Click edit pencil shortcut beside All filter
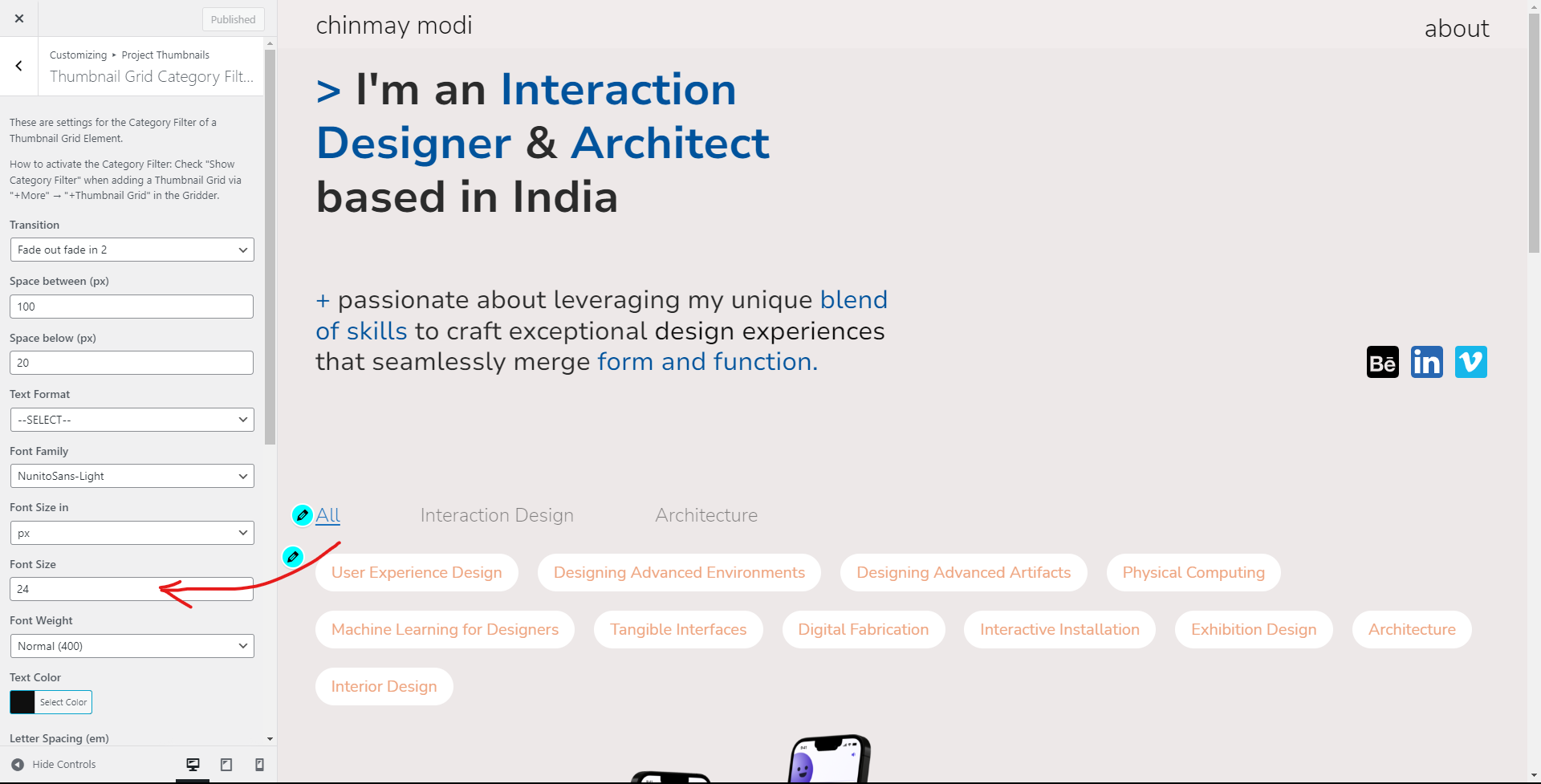The width and height of the screenshot is (1541, 784). [x=303, y=515]
